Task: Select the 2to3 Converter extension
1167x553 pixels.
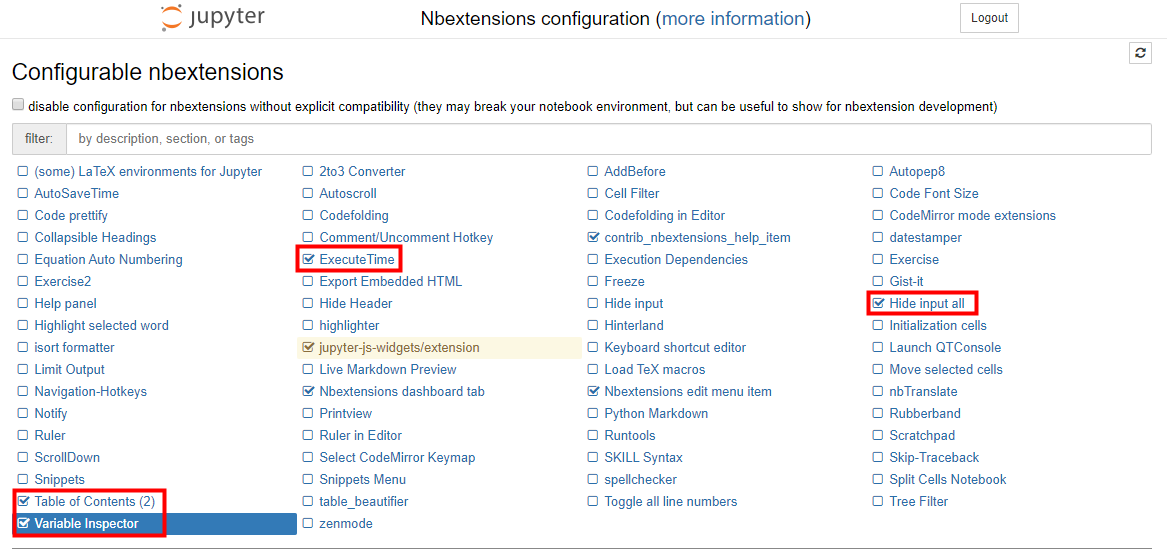Action: click(362, 172)
